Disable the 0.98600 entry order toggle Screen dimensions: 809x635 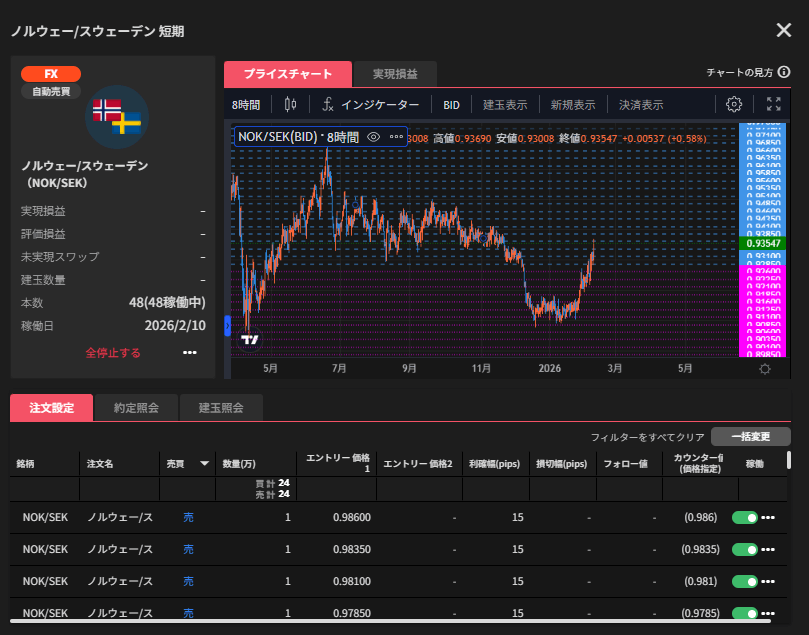click(x=745, y=518)
